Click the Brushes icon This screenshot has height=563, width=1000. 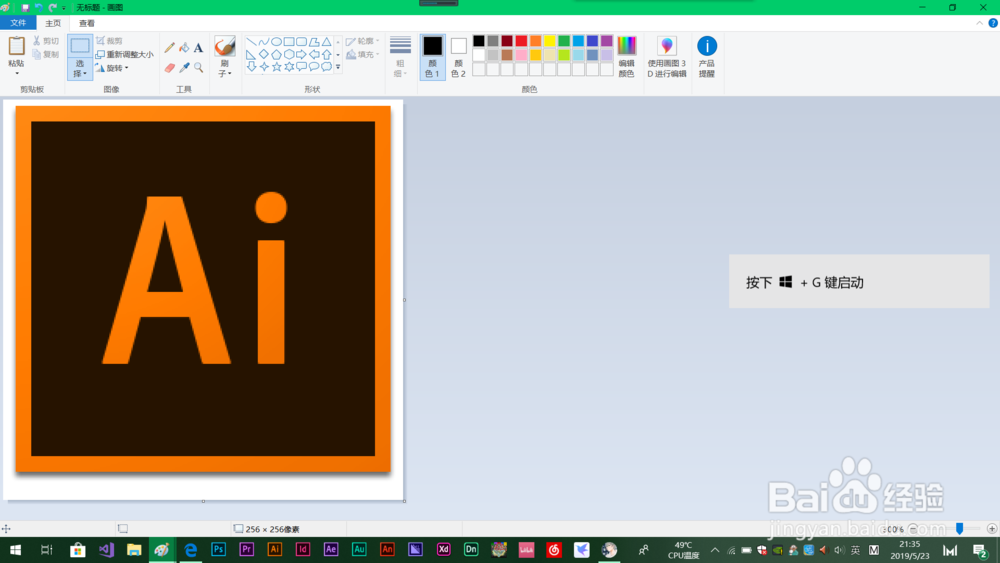coord(224,46)
